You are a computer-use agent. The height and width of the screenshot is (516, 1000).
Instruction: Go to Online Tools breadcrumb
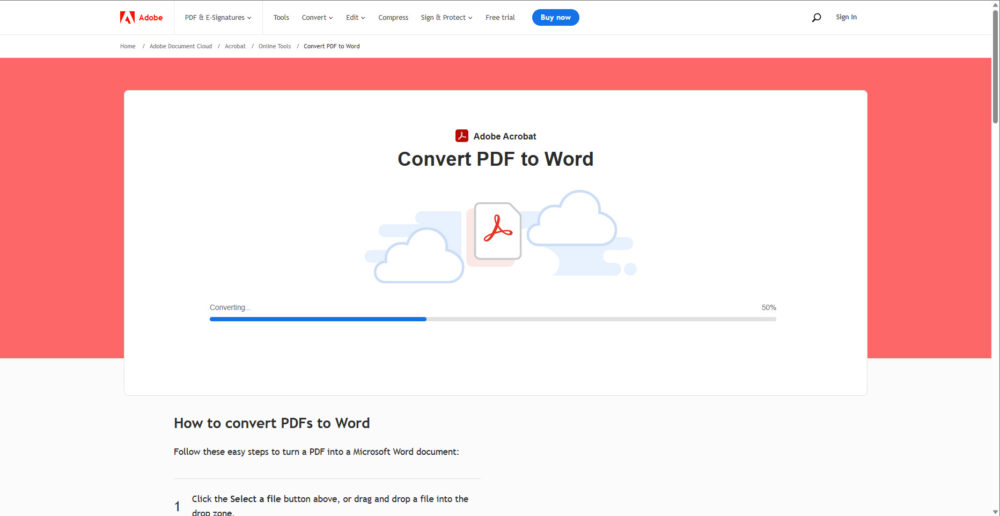274,47
